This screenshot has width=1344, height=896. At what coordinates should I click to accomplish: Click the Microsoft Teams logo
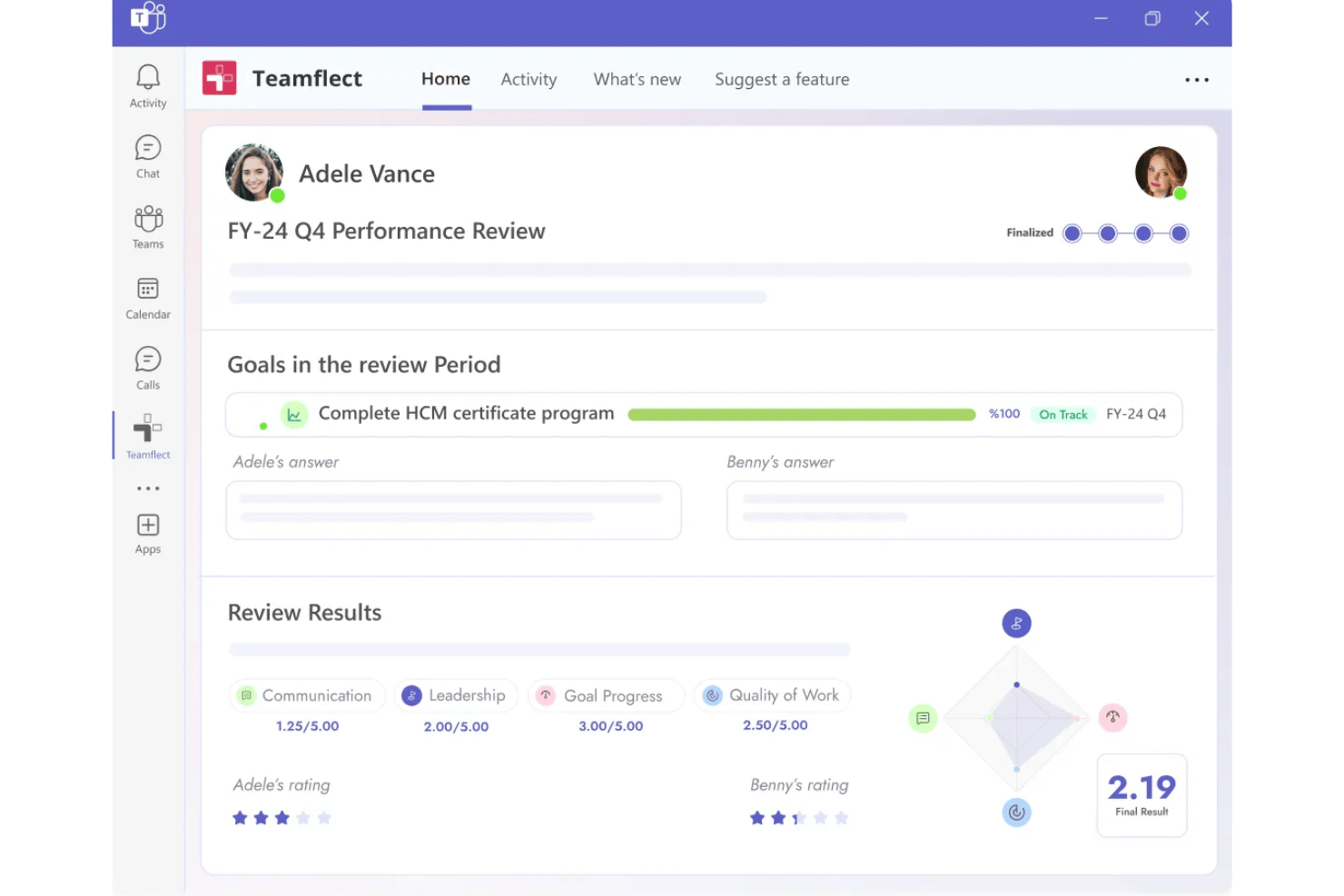click(148, 17)
